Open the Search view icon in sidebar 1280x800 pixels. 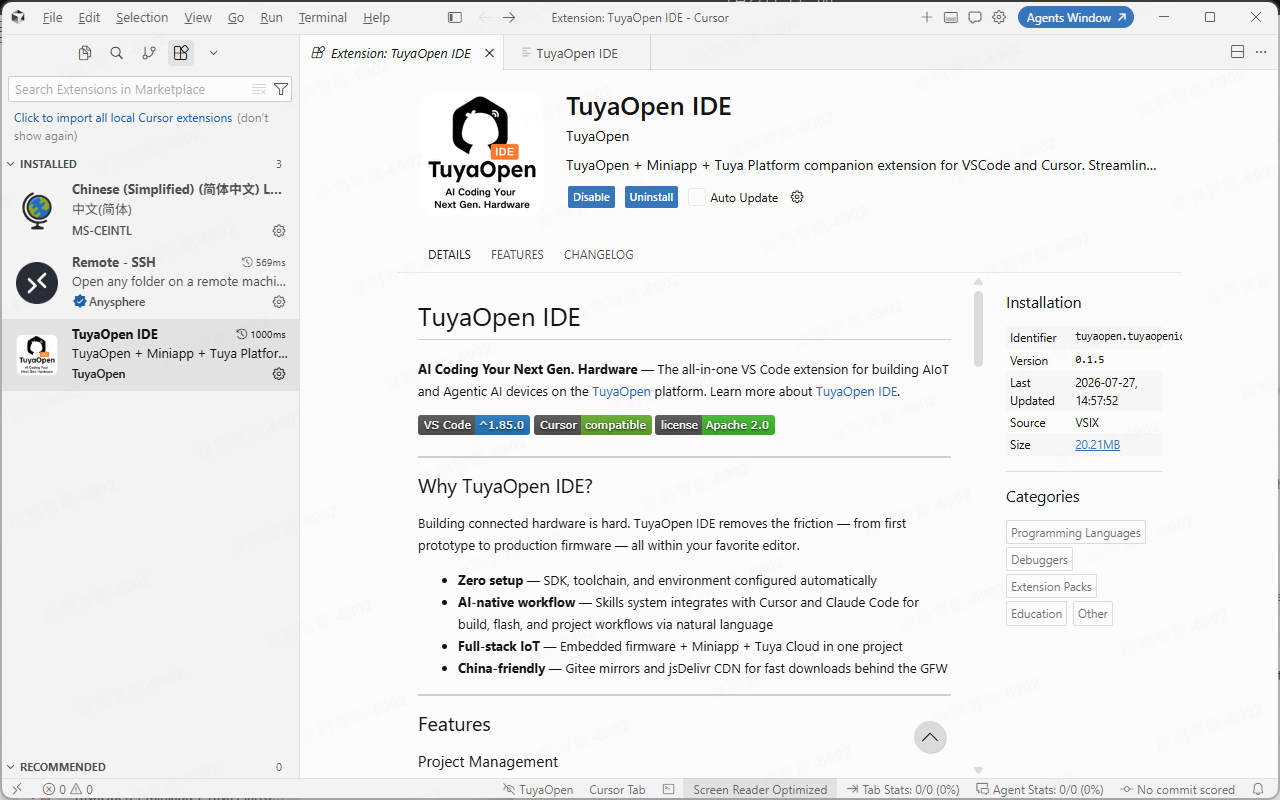tap(117, 53)
